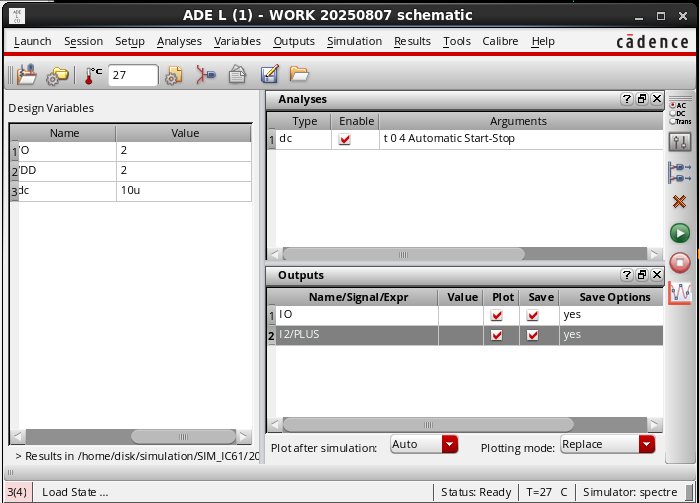Click Analyses panel horizontal scrollbar thumb

coord(403,255)
